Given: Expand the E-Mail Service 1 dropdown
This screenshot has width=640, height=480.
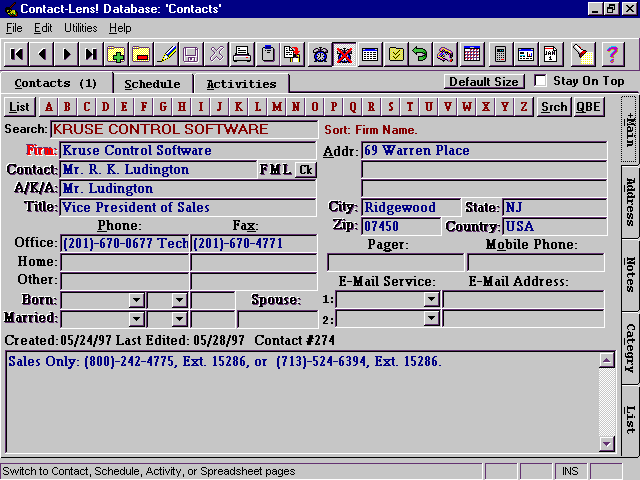Looking at the screenshot, I should pos(431,300).
